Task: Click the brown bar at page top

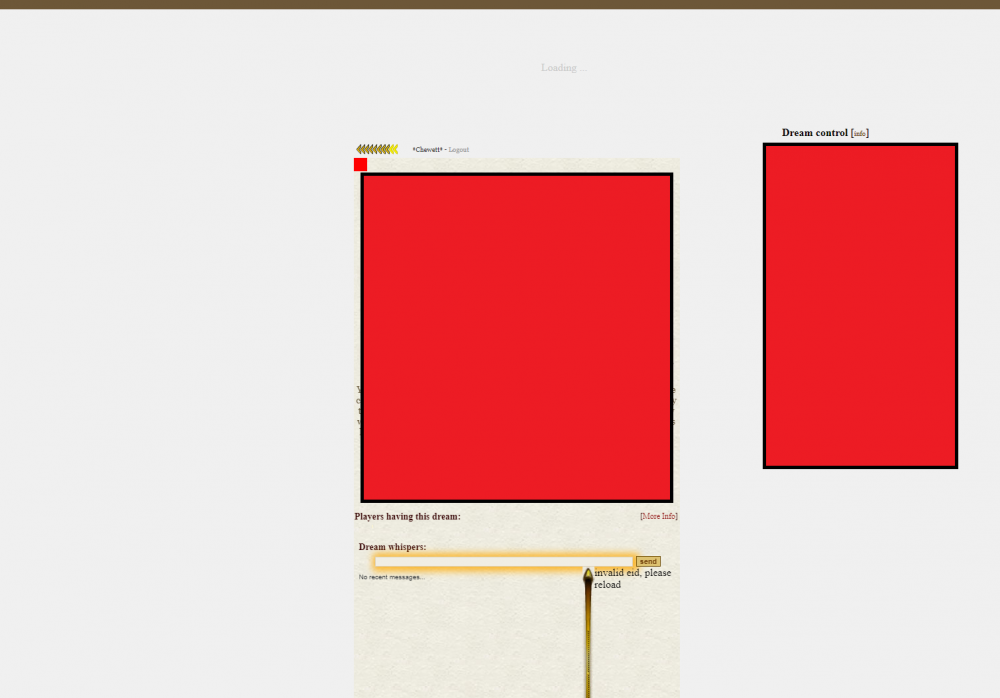Action: pos(500,4)
